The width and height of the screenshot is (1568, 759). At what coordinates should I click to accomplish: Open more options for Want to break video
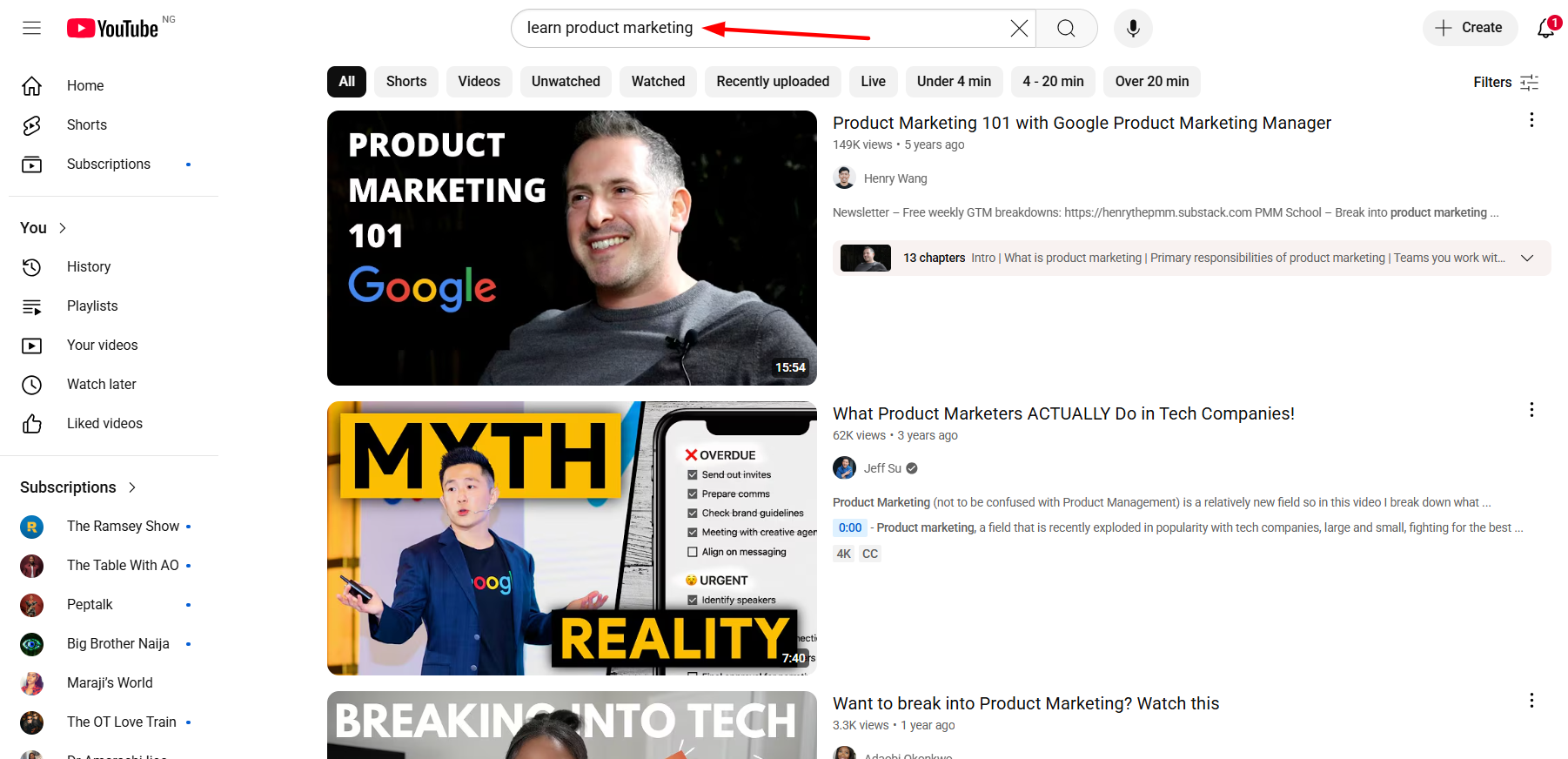click(1531, 701)
